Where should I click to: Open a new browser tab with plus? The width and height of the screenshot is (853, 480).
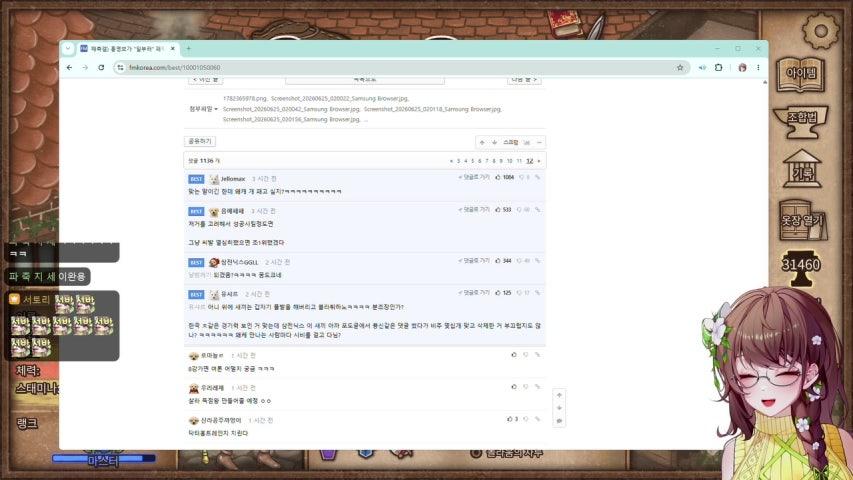point(188,48)
